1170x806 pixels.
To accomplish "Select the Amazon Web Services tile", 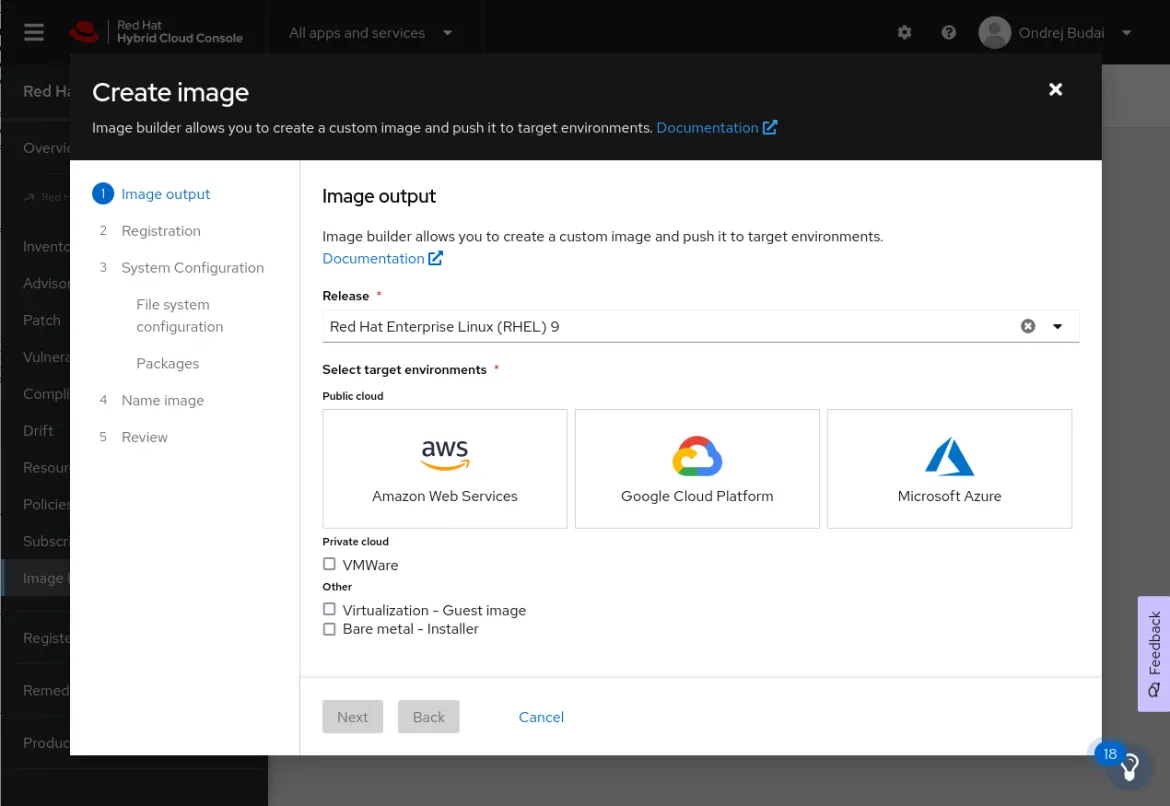I will point(445,469).
